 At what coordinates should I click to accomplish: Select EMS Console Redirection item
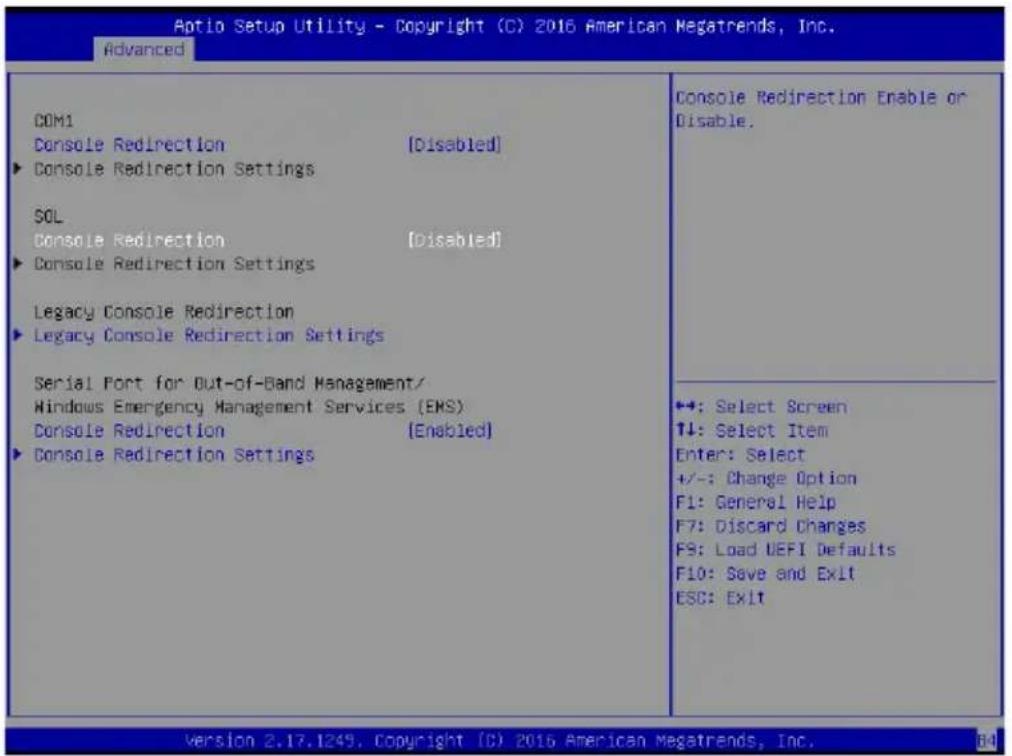click(x=129, y=431)
